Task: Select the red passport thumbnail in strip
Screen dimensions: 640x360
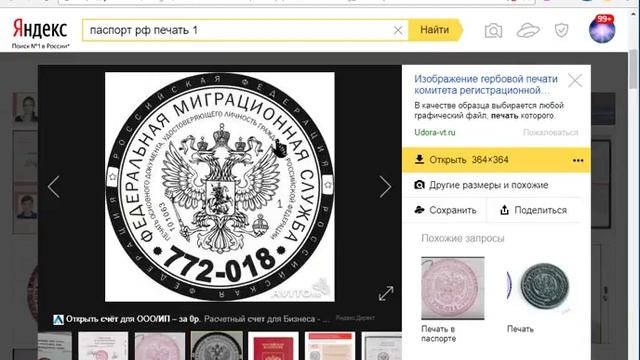Action: (273, 346)
